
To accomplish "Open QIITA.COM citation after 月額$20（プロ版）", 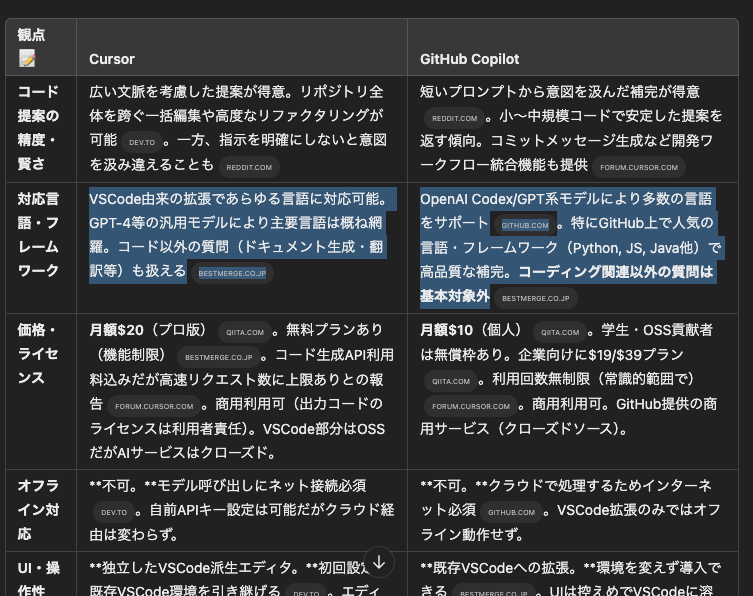I will point(245,332).
